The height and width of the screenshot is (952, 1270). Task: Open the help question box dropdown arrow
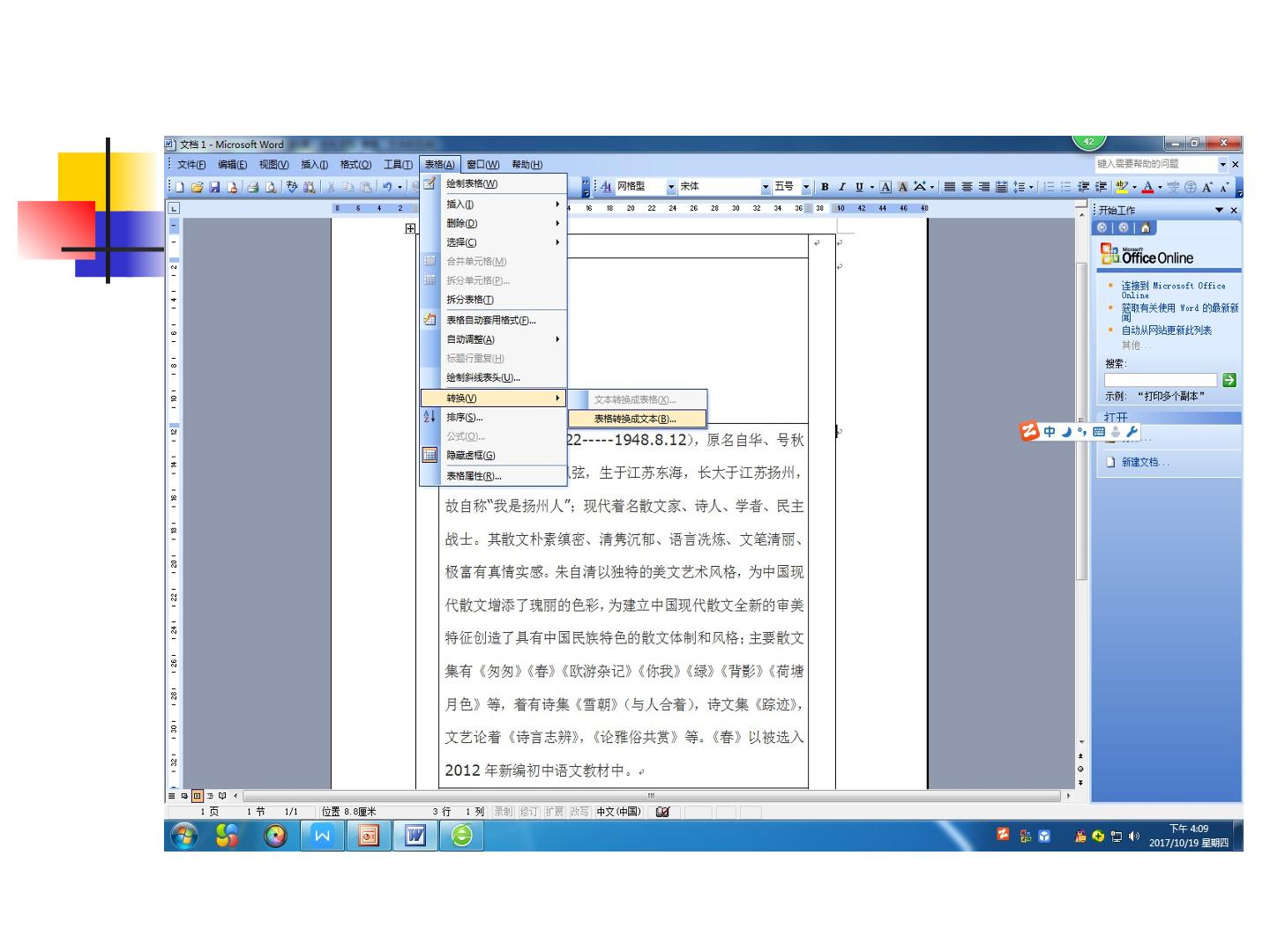pos(1223,164)
